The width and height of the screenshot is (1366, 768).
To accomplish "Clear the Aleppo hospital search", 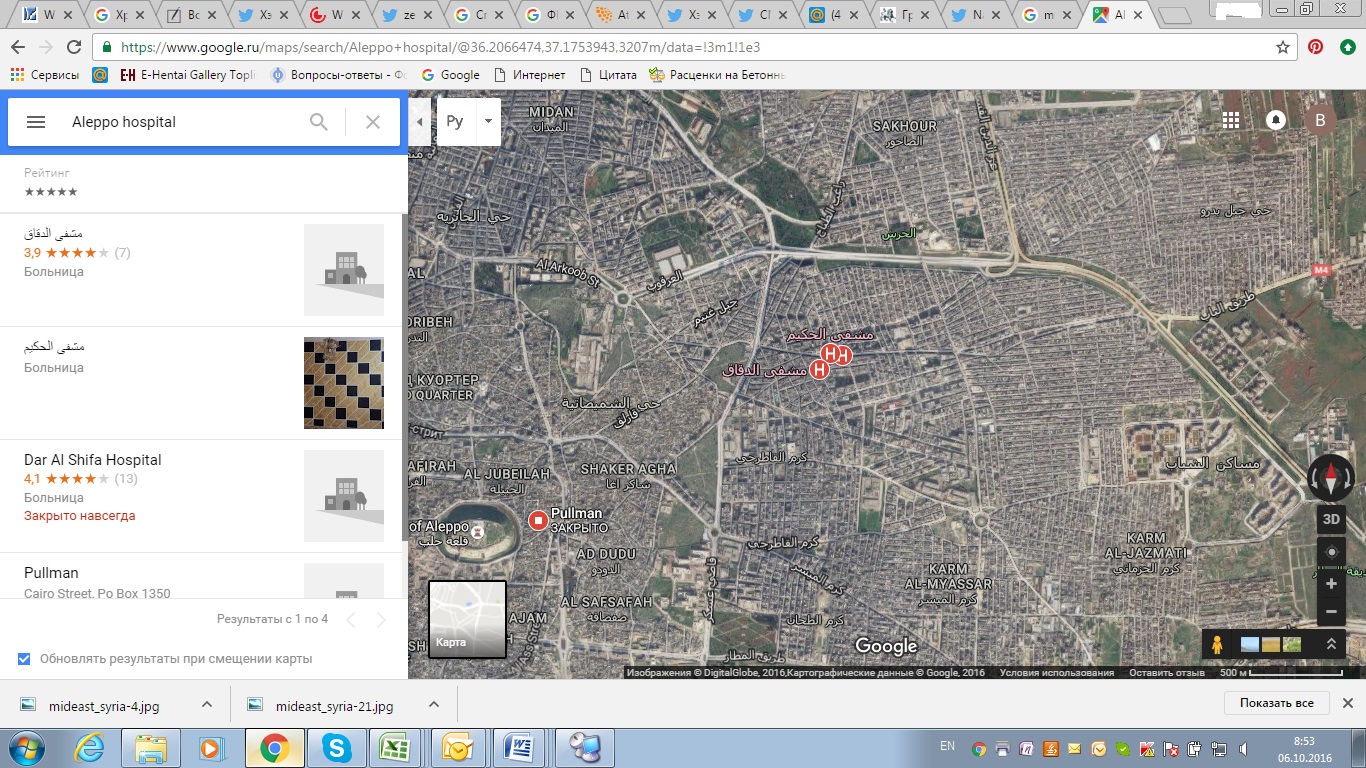I will coord(373,122).
